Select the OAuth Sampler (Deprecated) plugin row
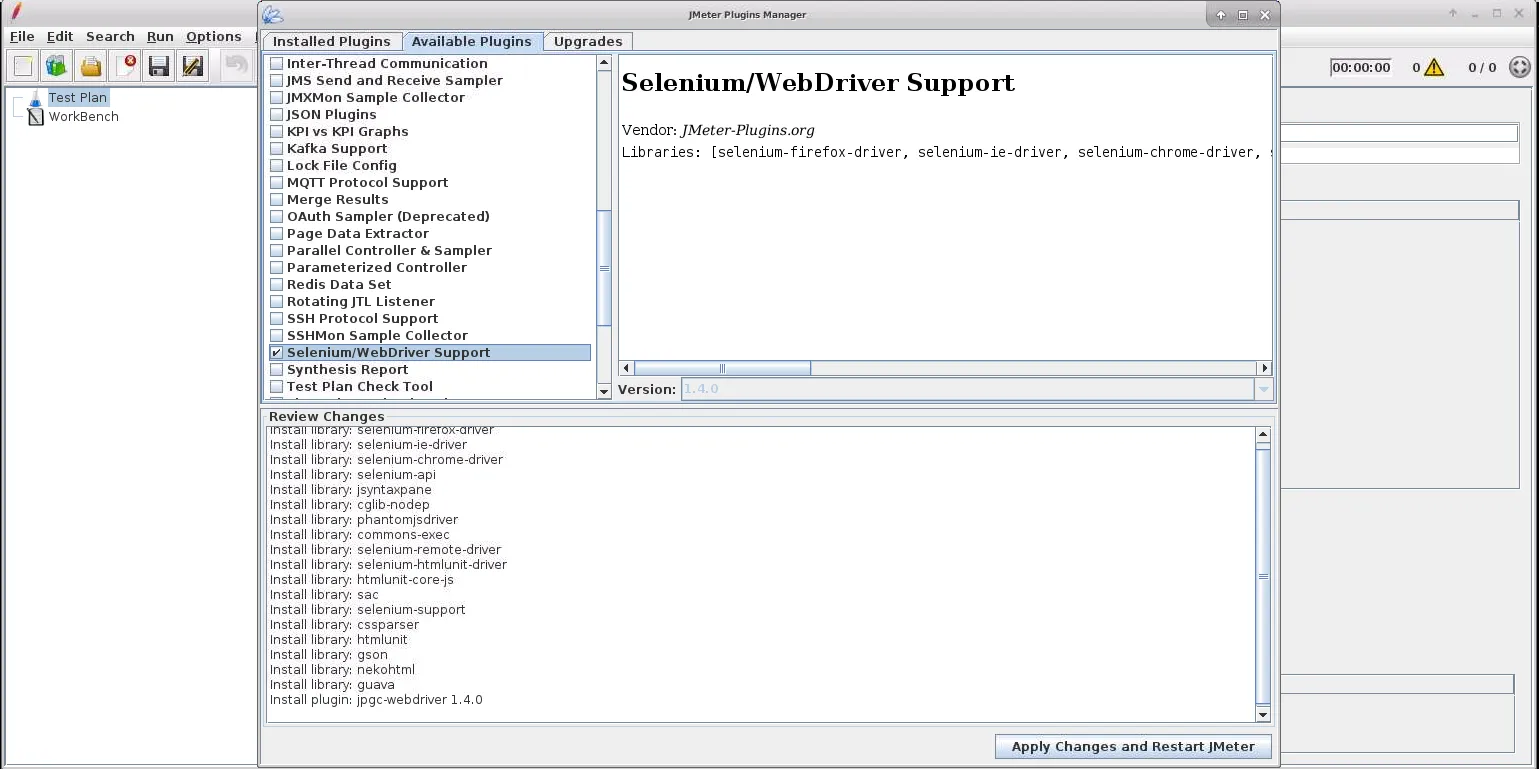 tap(430, 217)
